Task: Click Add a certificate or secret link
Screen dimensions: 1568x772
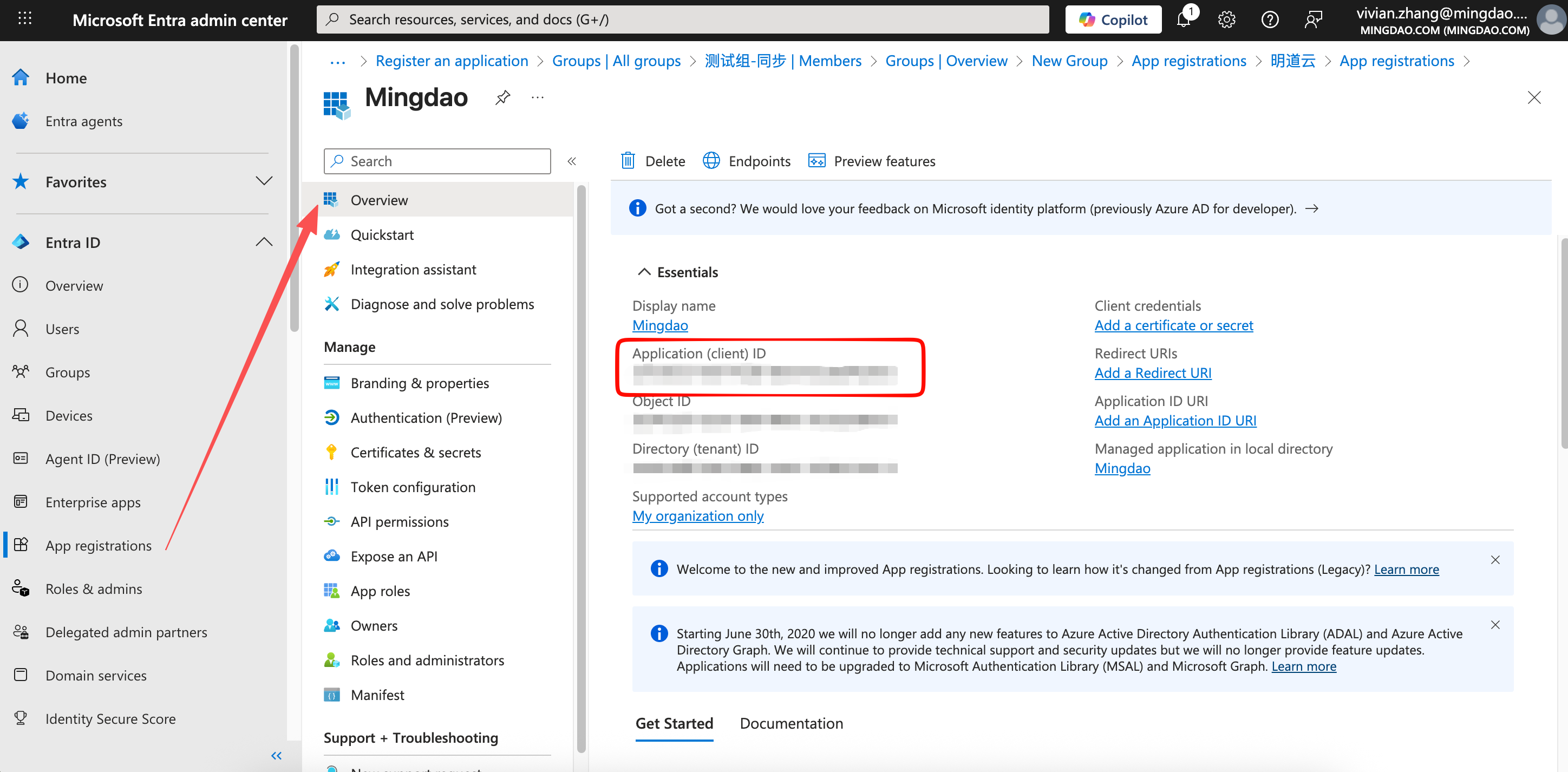Action: [1174, 325]
